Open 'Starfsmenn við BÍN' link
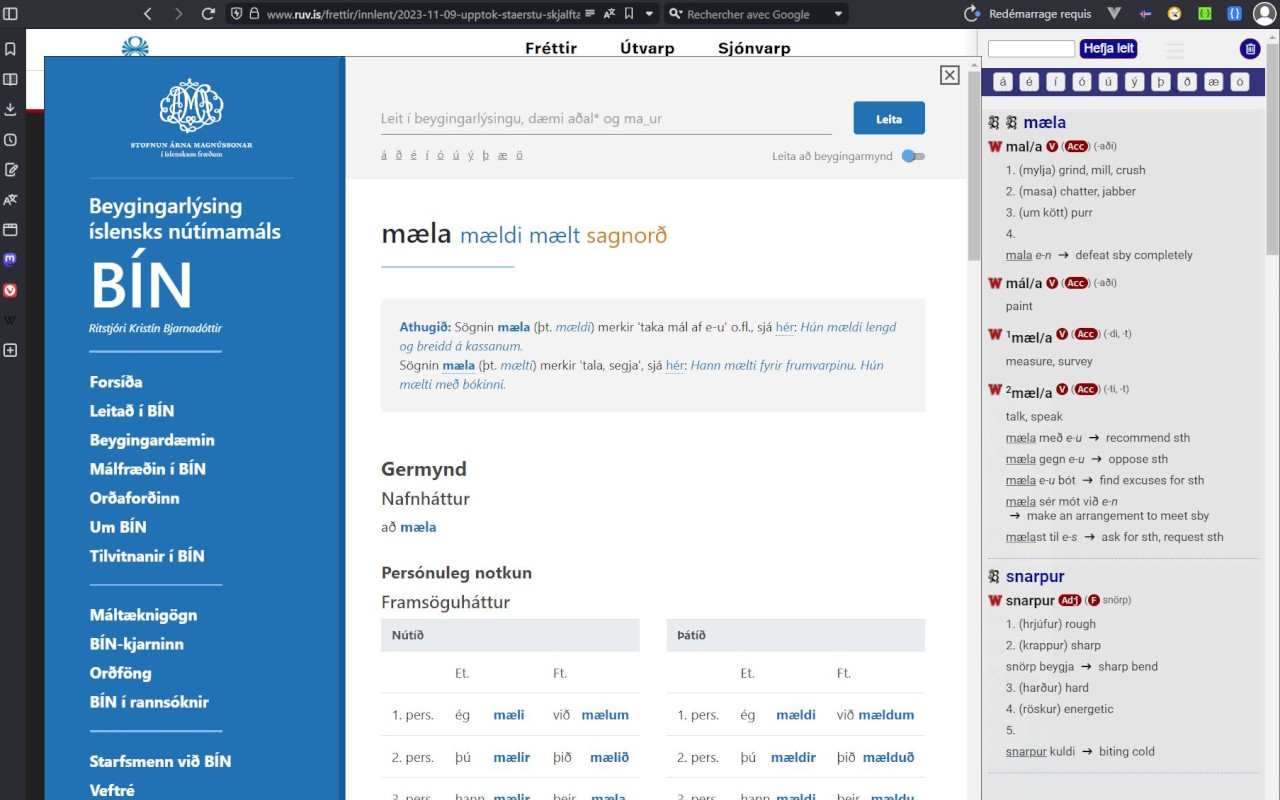 tap(161, 761)
